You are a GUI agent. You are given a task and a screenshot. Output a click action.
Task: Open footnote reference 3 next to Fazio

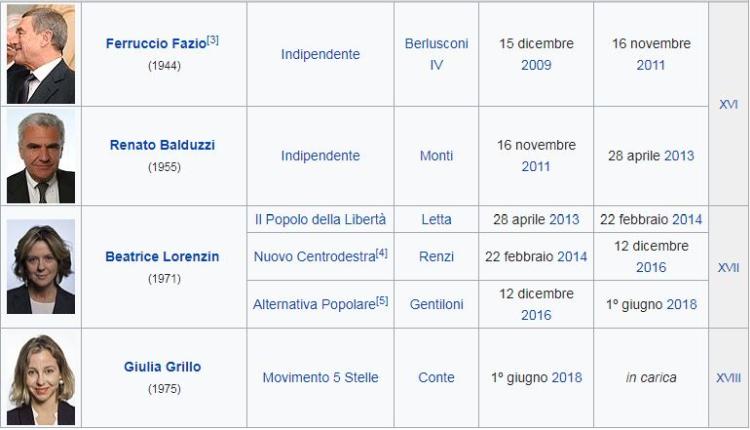coord(213,40)
